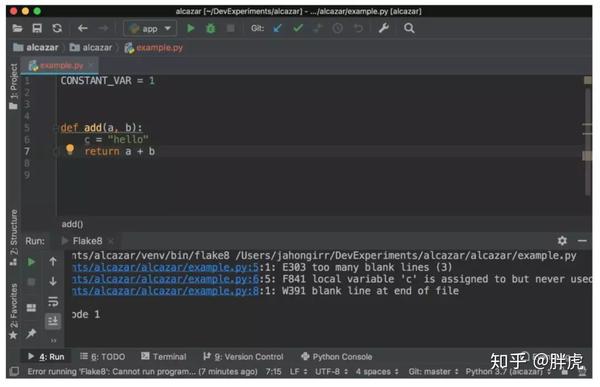This screenshot has width=600, height=387.
Task: Show Git history with the clock icon
Action: pos(338,28)
